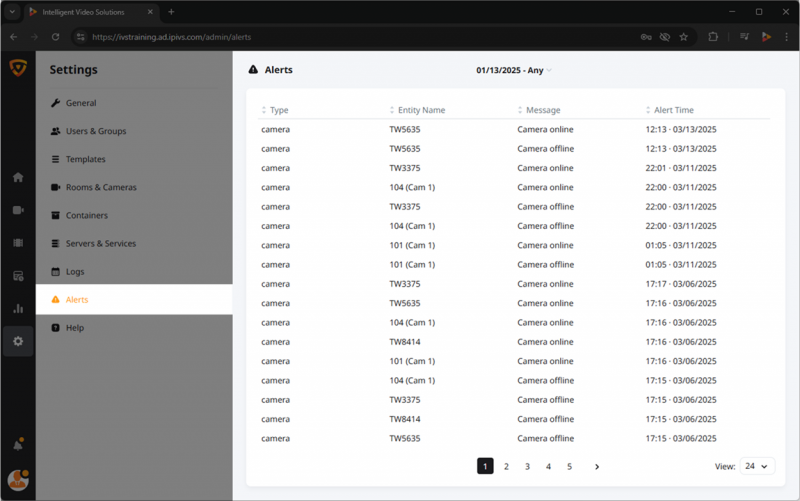Open the schedule calendar icon in left rail
The width and height of the screenshot is (800, 501).
[x=18, y=276]
